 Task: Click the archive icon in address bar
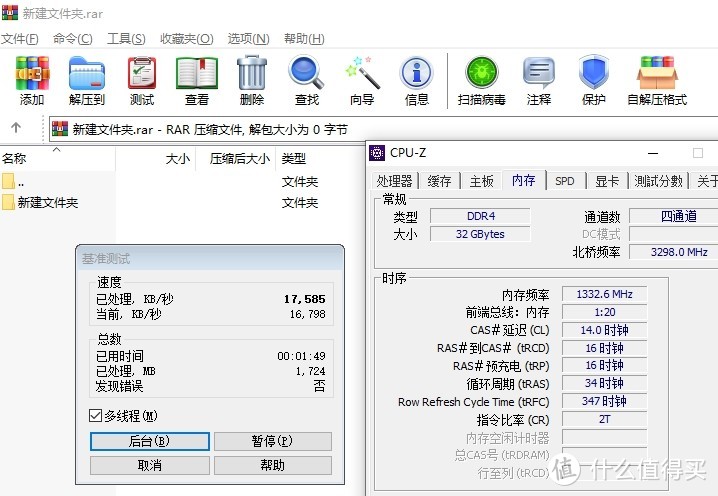[60, 129]
